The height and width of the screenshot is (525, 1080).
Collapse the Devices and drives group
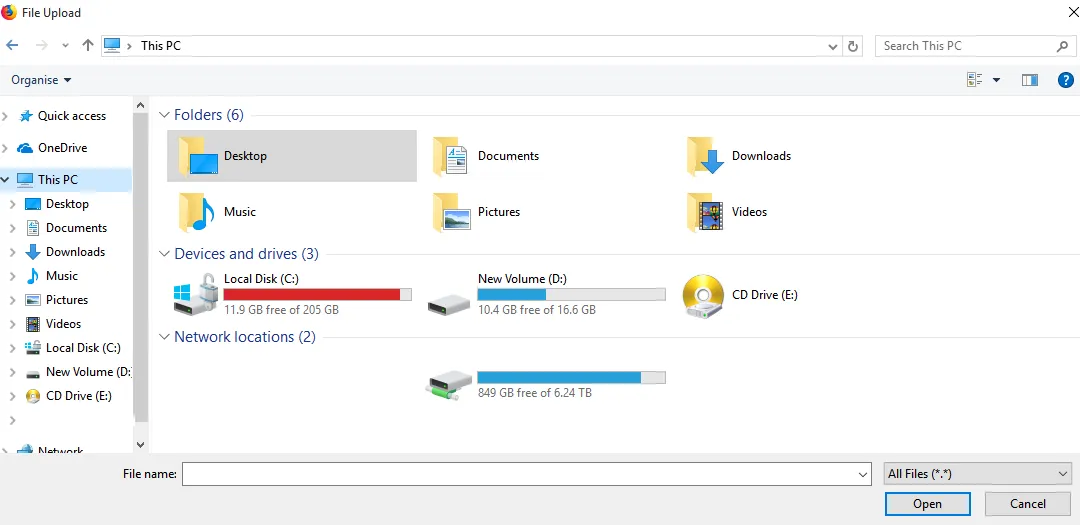(164, 254)
